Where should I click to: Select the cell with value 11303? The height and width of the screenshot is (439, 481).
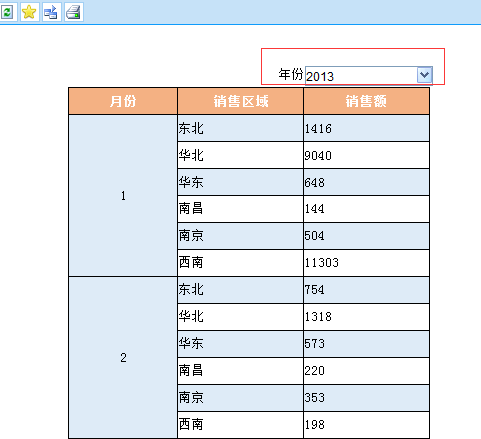point(366,263)
